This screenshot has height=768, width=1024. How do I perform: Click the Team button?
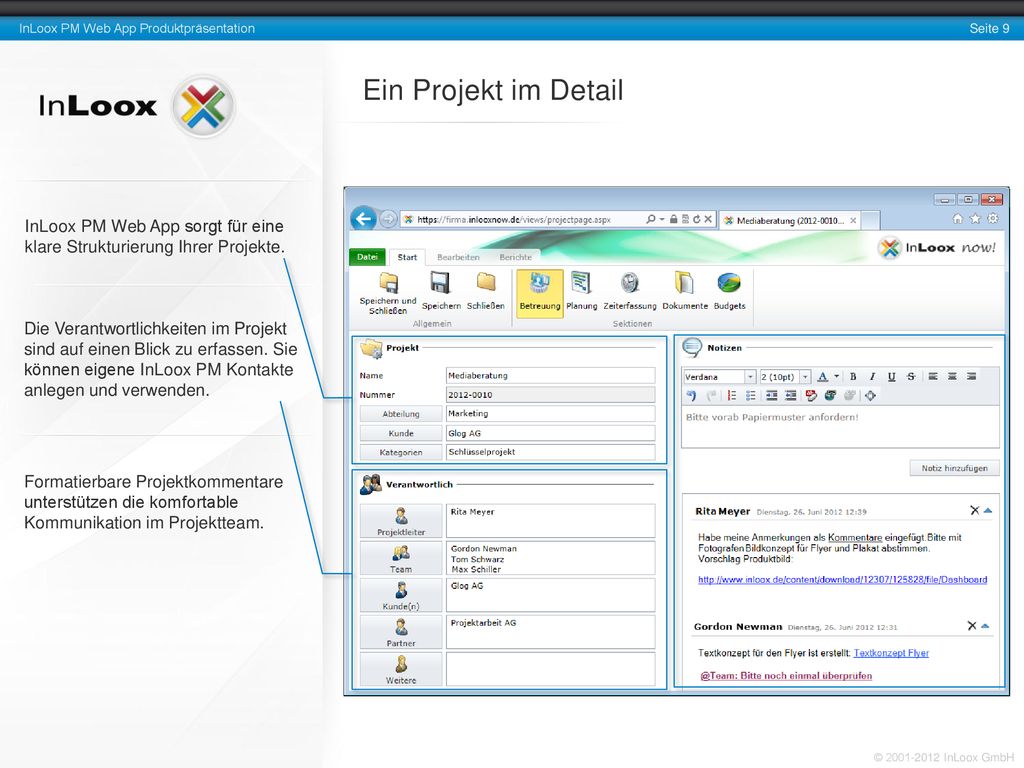coord(400,558)
